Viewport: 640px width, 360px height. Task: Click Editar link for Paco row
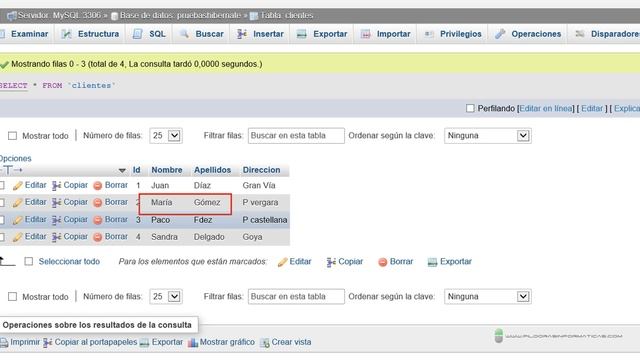pyautogui.click(x=36, y=219)
